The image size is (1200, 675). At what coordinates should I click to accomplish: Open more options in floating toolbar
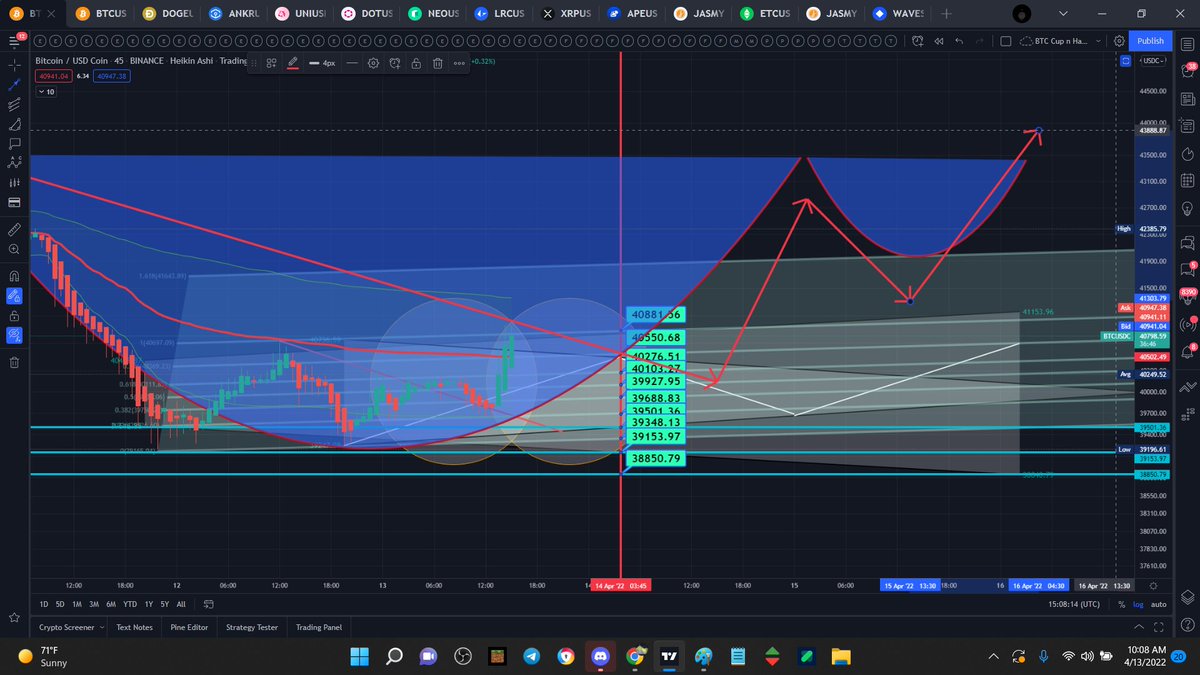pos(459,62)
